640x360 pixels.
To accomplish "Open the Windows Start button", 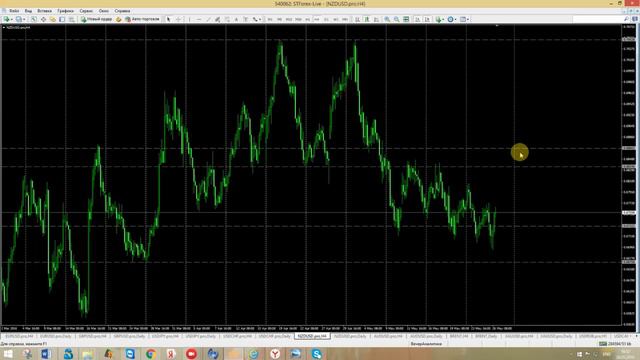I will pyautogui.click(x=8, y=354).
